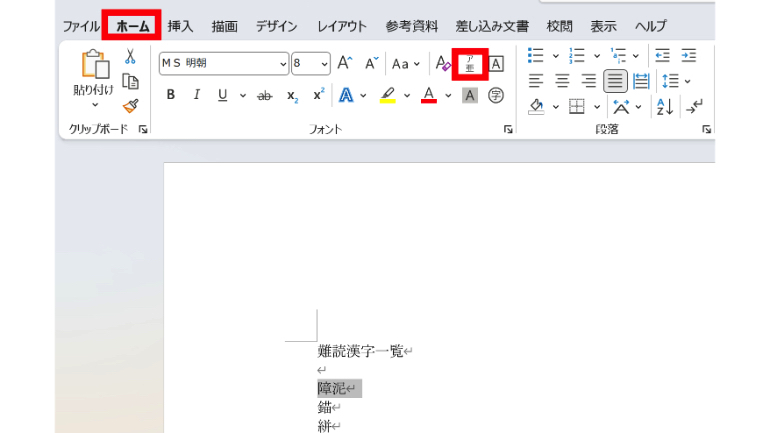Apply the Character Border icon

[x=496, y=64]
